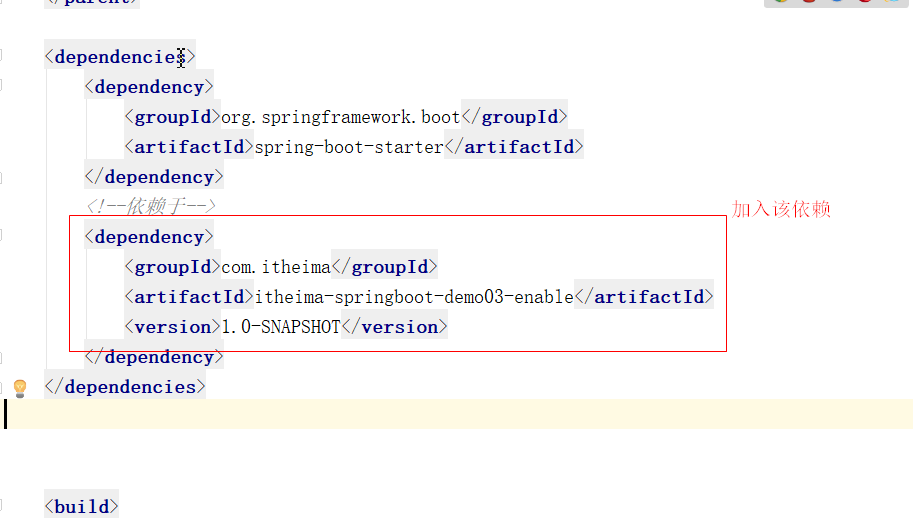Open the page in Chrome browser icon
This screenshot has height=518, width=913.
pos(781,2)
